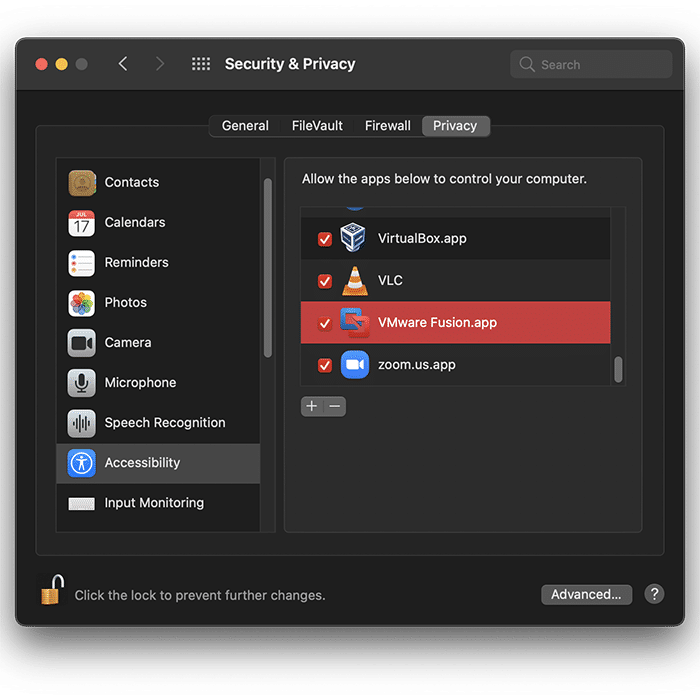Screen dimensions: 700x700
Task: Select the Calendars label in sidebar
Action: click(x=135, y=222)
